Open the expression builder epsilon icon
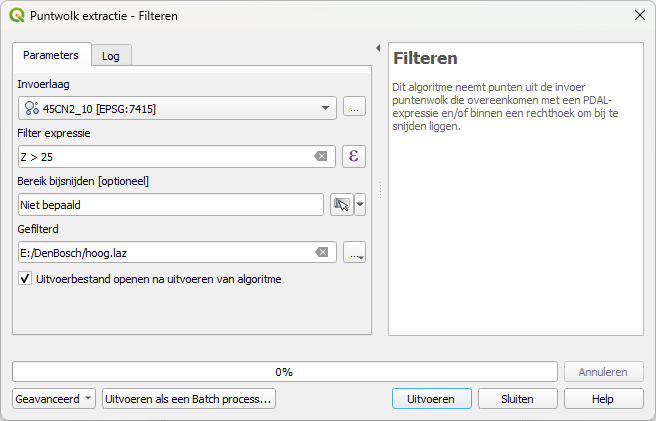The width and height of the screenshot is (656, 421). 354,156
